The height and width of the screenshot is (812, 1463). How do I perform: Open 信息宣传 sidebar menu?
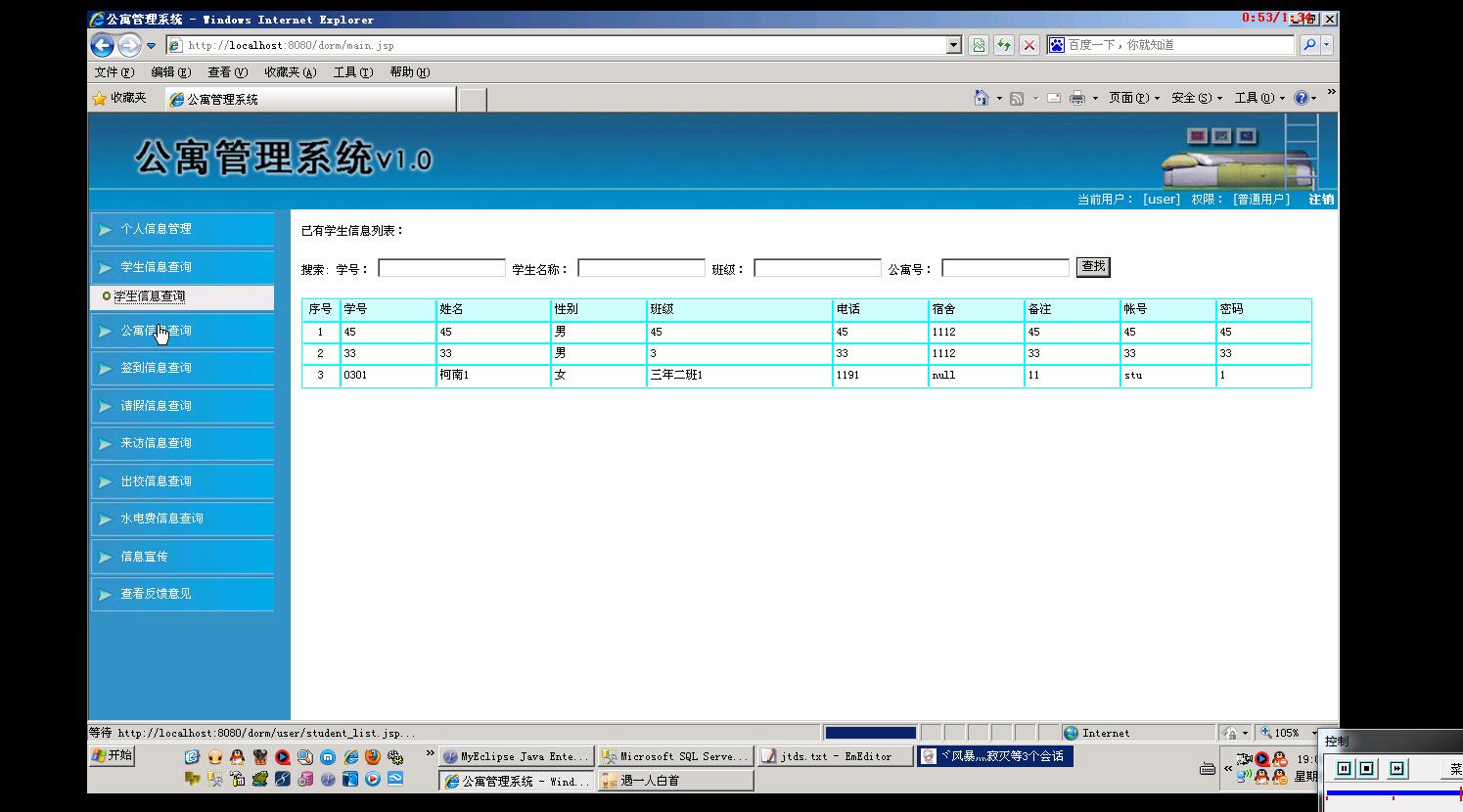tap(182, 557)
